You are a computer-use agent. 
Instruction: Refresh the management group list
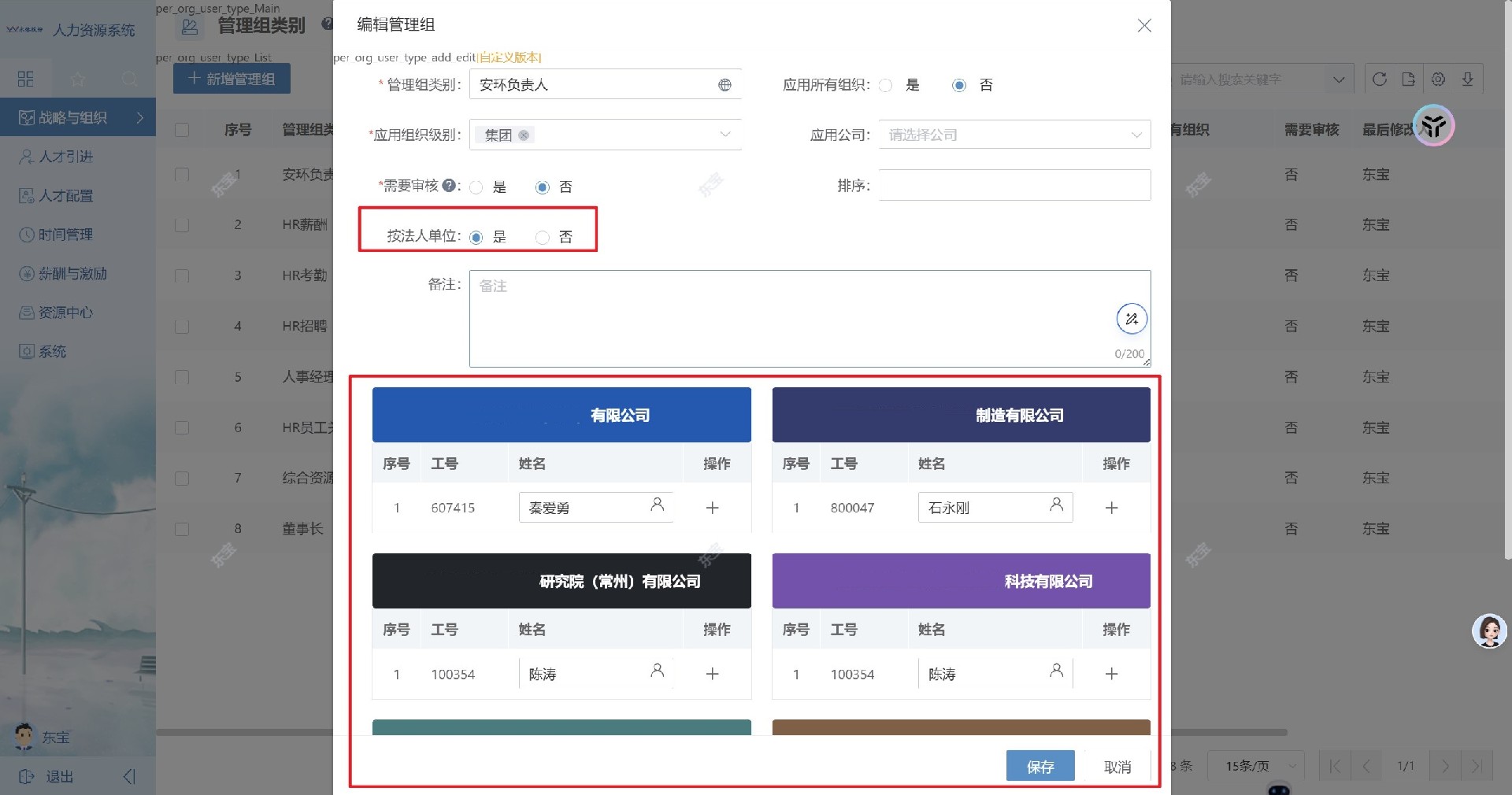(x=1380, y=79)
